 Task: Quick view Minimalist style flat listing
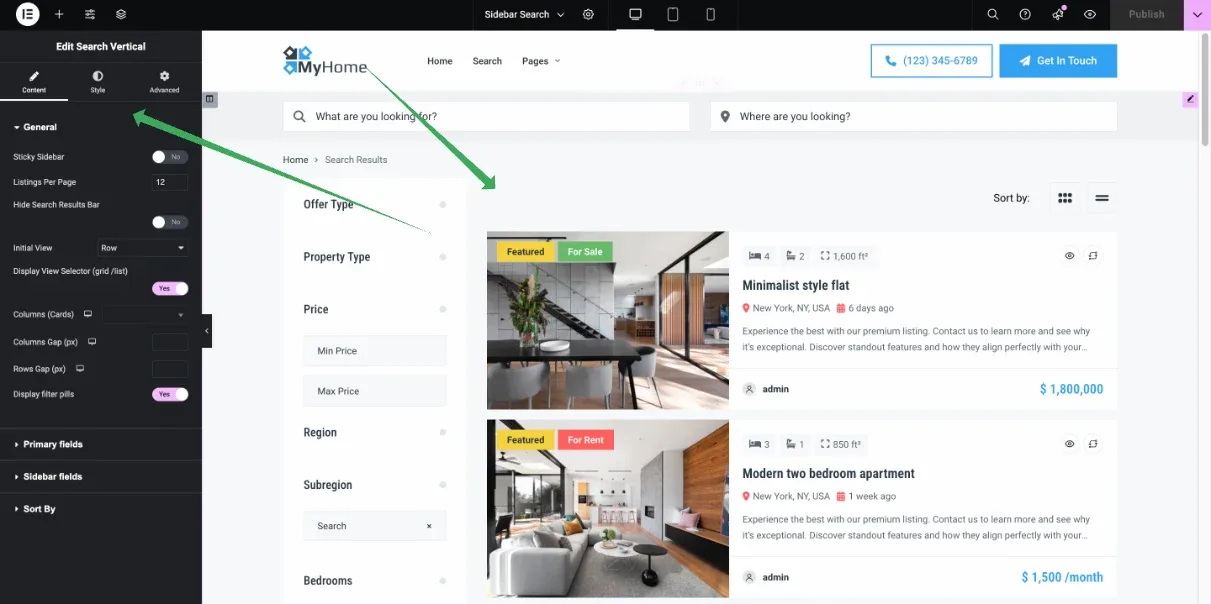point(1069,256)
